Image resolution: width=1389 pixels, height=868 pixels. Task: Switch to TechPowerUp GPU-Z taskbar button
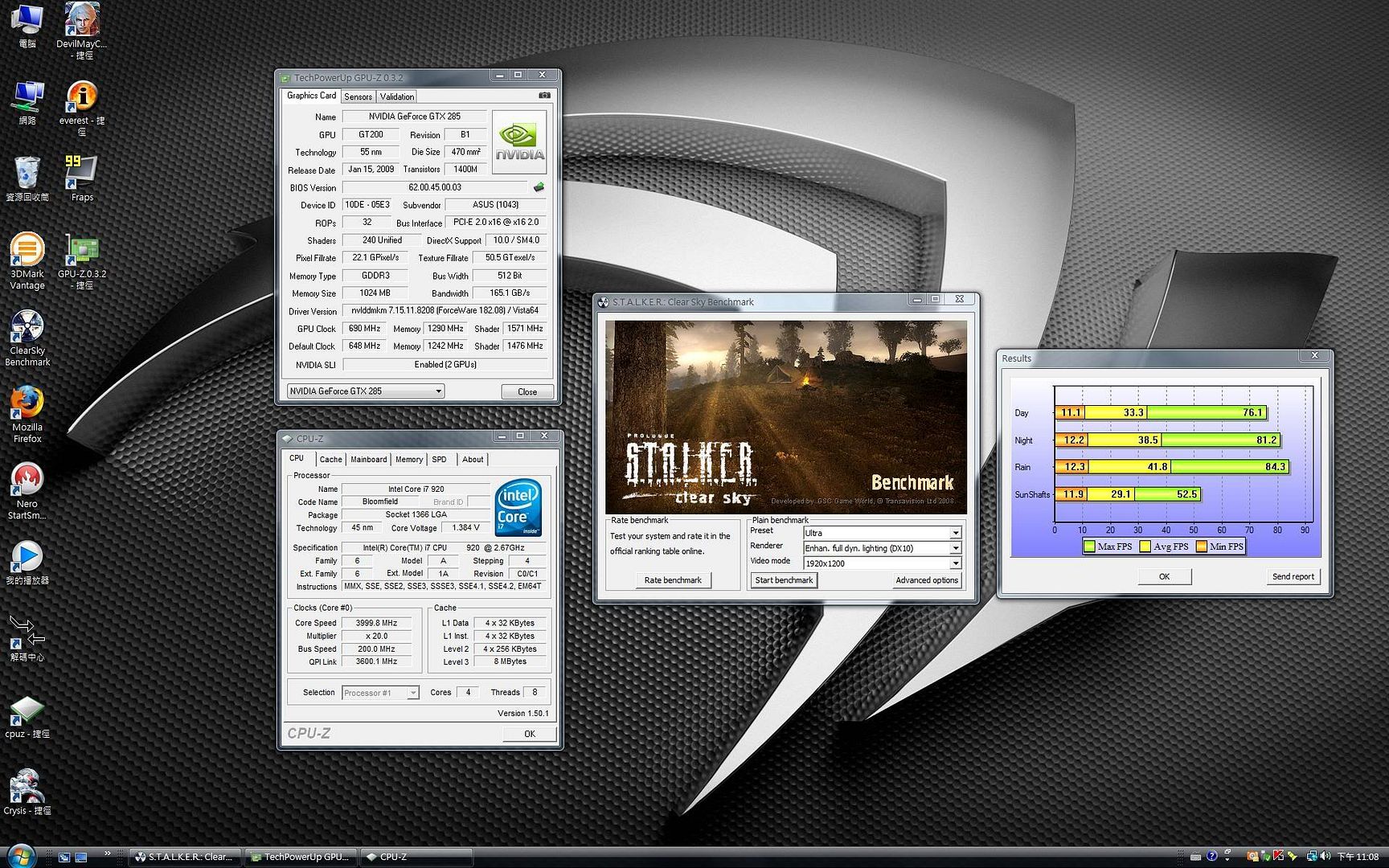pos(301,857)
